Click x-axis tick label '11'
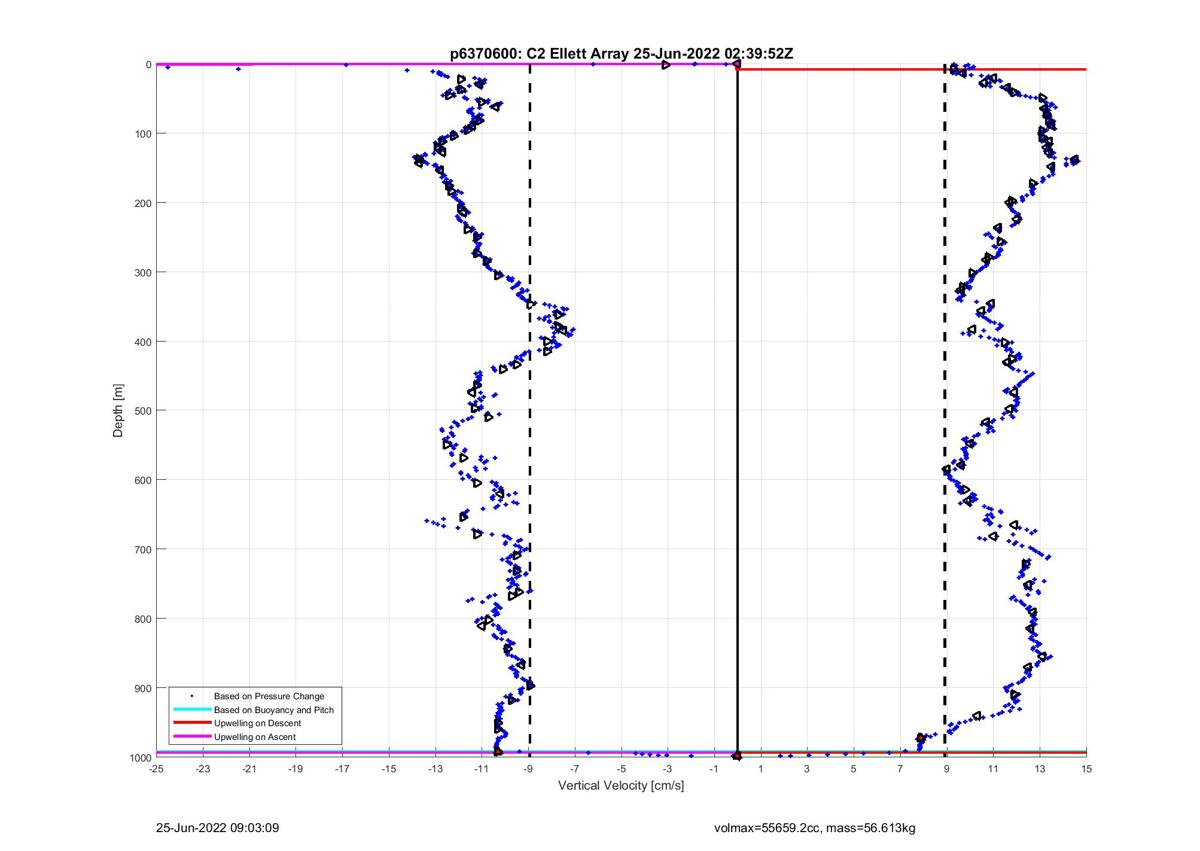 tap(993, 770)
